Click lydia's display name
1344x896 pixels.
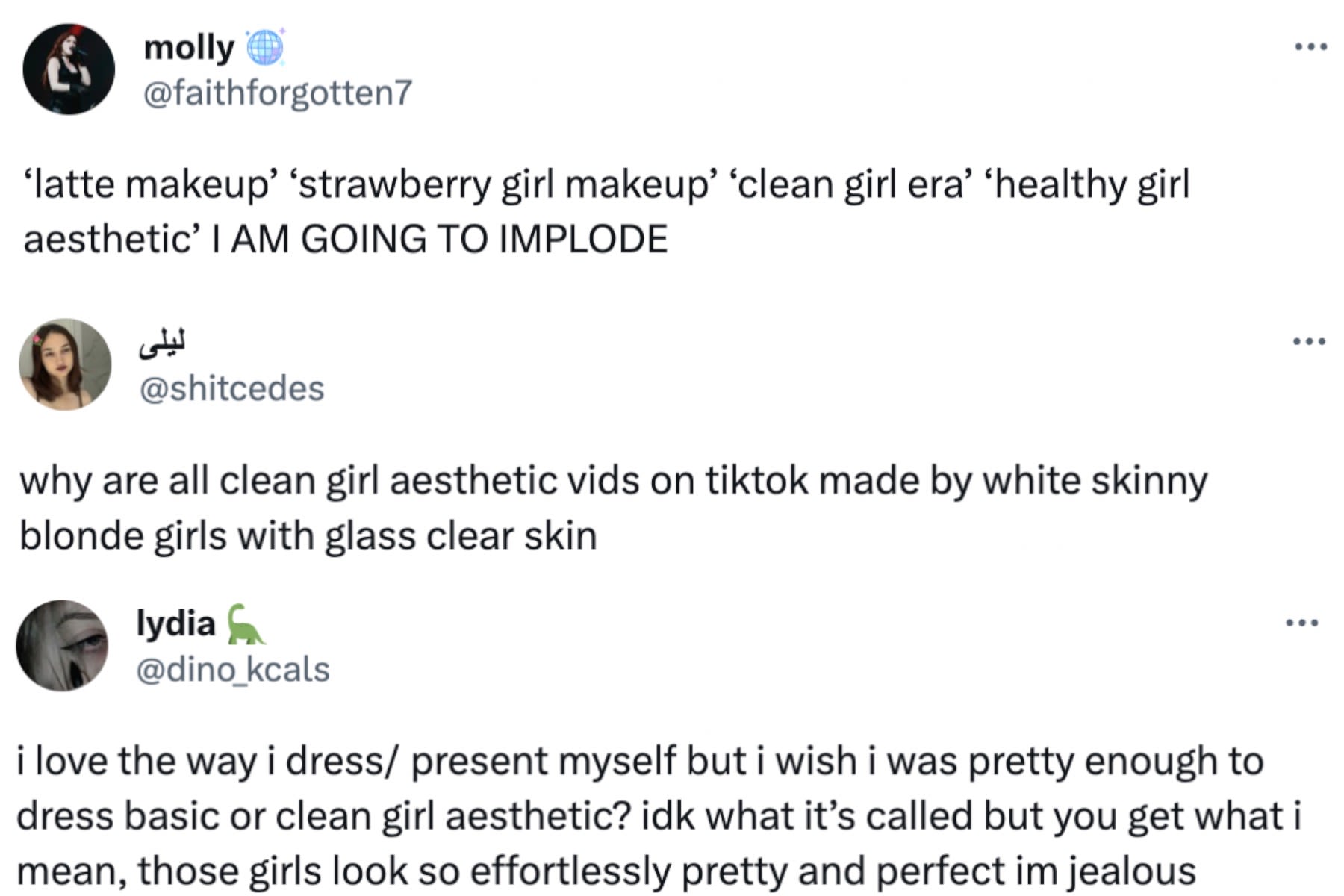(x=175, y=623)
